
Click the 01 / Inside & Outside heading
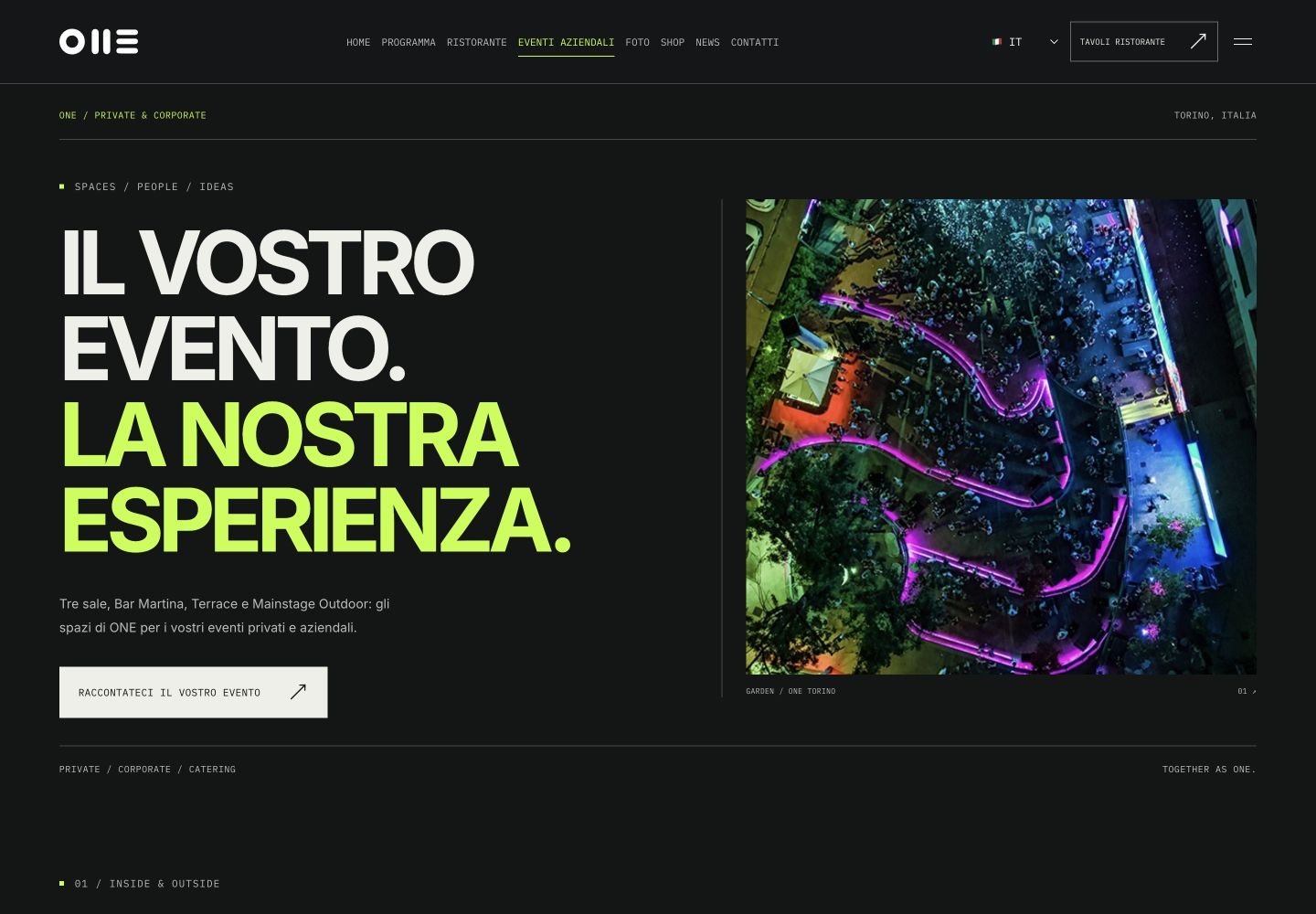[147, 884]
